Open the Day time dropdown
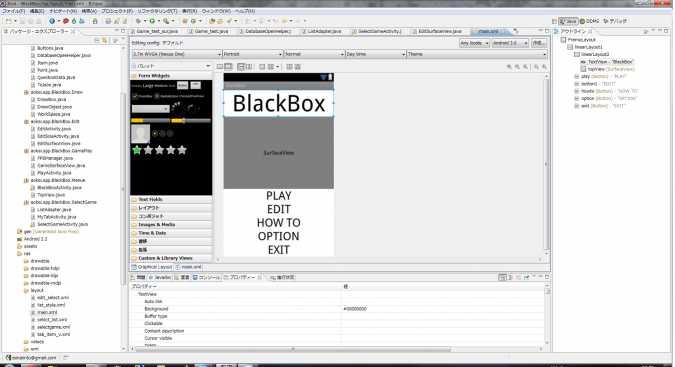Image resolution: width=675 pixels, height=367 pixels. [376, 54]
